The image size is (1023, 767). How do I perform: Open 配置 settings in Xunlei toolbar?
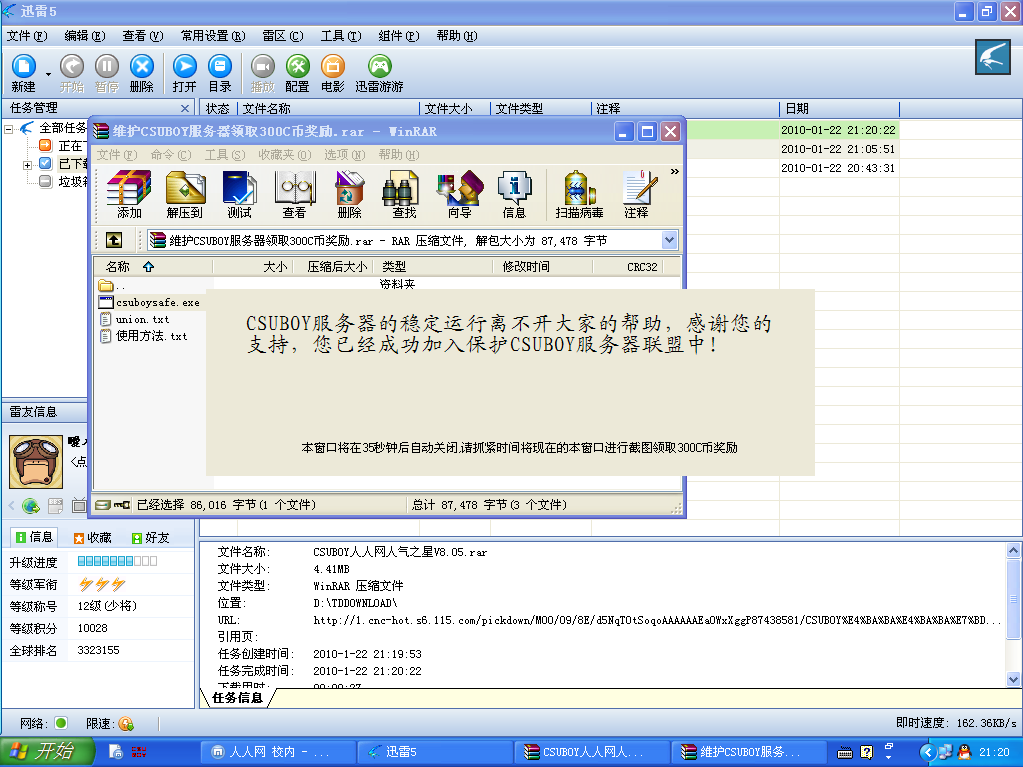tap(297, 73)
